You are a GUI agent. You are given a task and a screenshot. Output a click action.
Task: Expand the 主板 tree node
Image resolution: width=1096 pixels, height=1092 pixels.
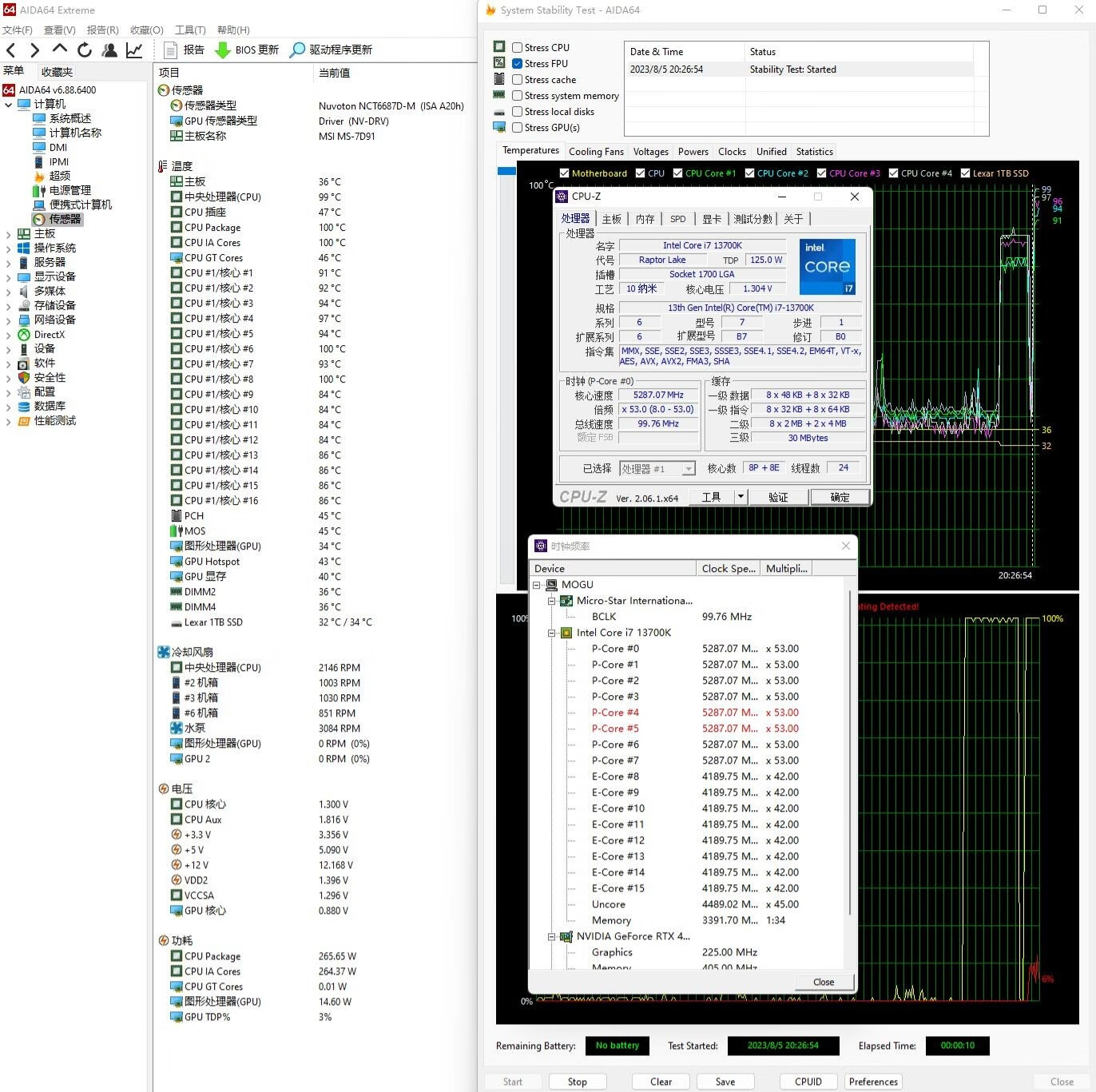(x=8, y=234)
